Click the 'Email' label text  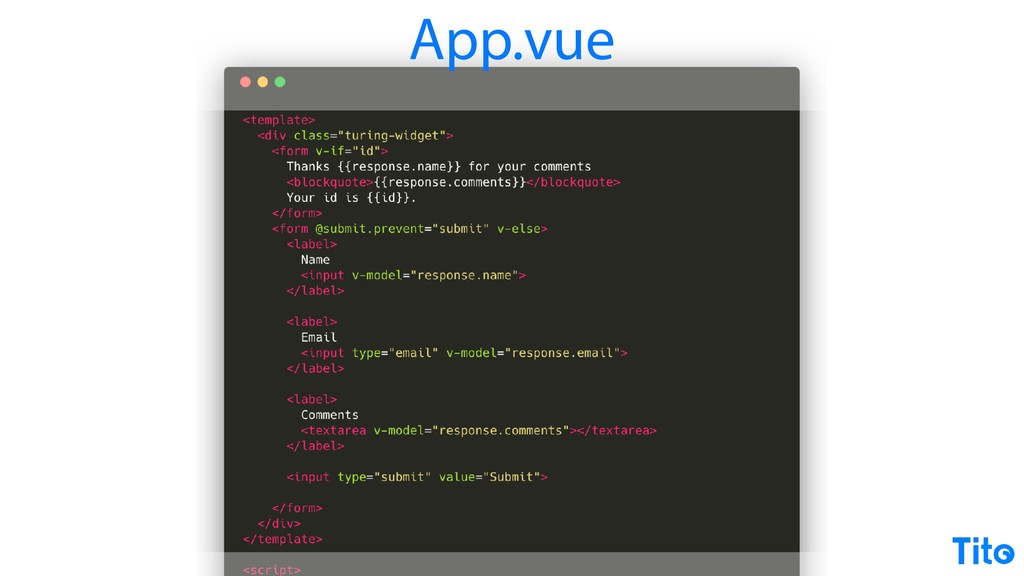tap(319, 338)
